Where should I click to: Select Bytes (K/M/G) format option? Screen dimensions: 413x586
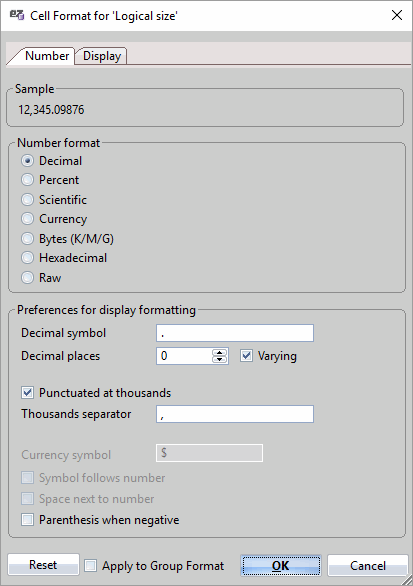pos(27,238)
